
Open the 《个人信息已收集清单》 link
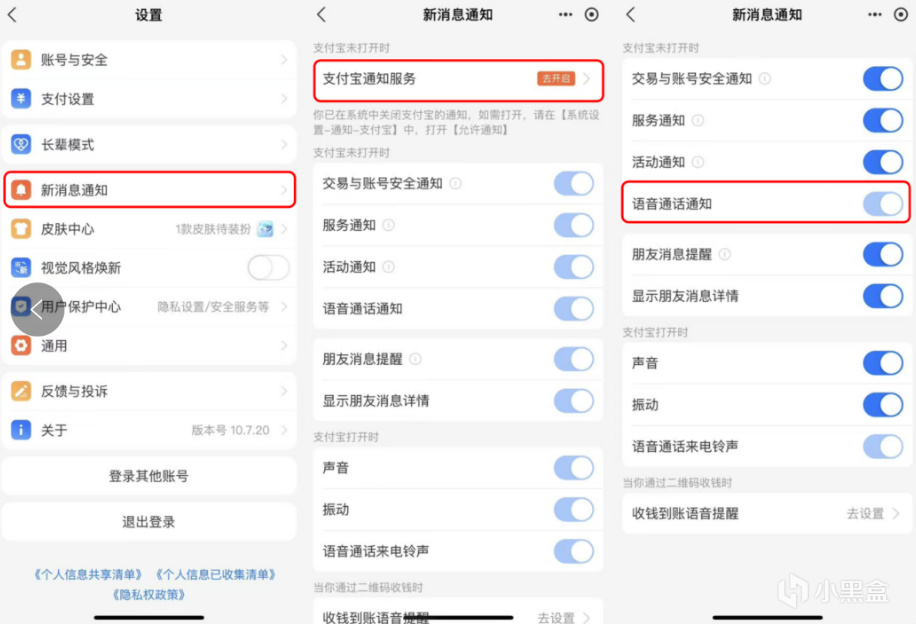click(x=216, y=574)
